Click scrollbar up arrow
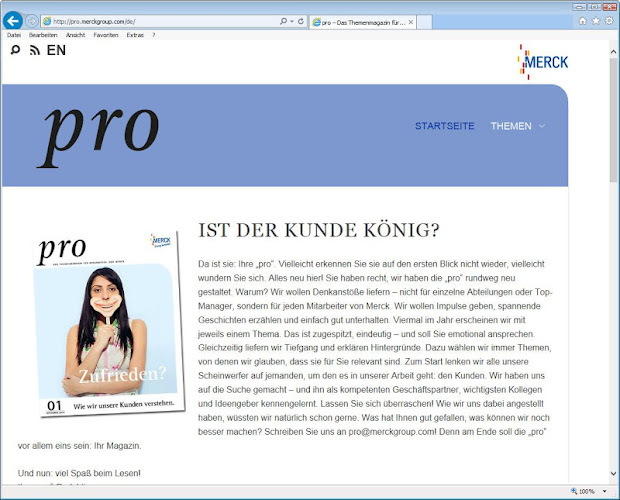 pos(613,52)
